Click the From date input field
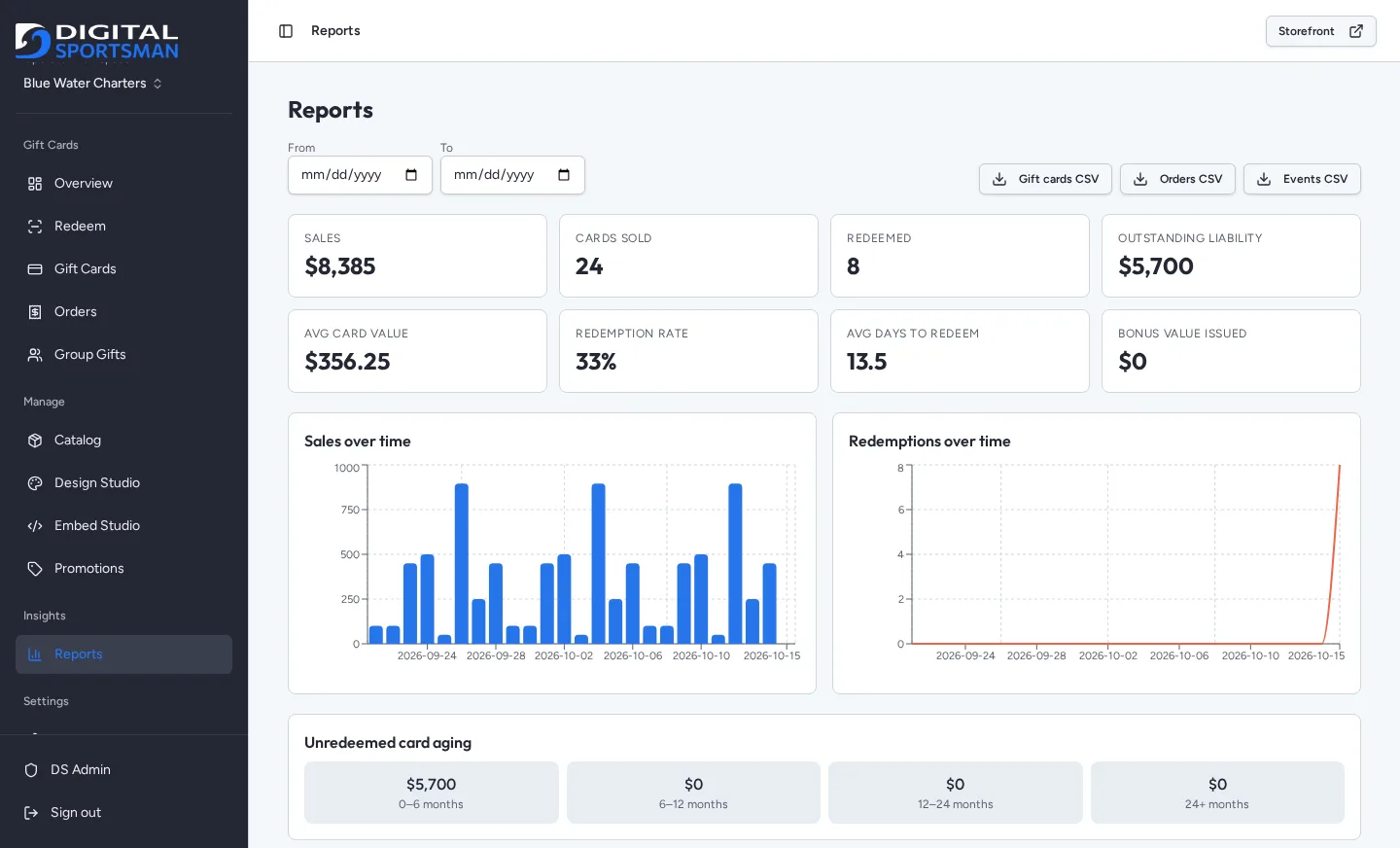The height and width of the screenshot is (848, 1400). coord(360,175)
